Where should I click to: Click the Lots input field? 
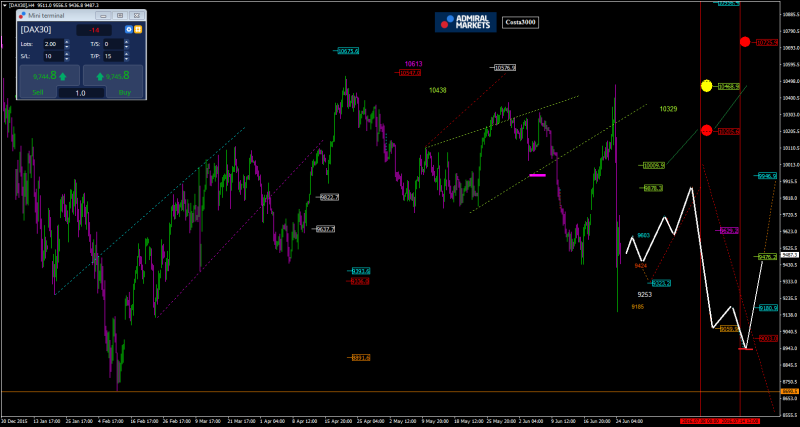(x=51, y=44)
